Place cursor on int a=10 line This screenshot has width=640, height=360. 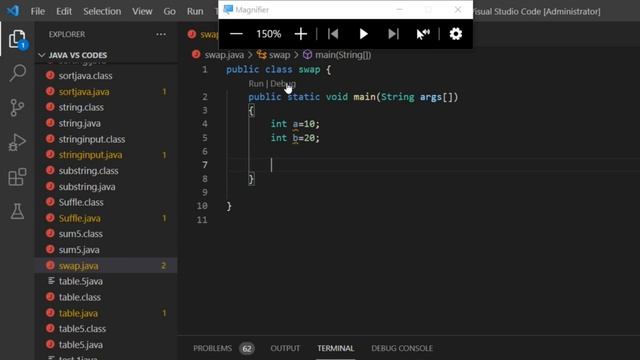click(295, 124)
